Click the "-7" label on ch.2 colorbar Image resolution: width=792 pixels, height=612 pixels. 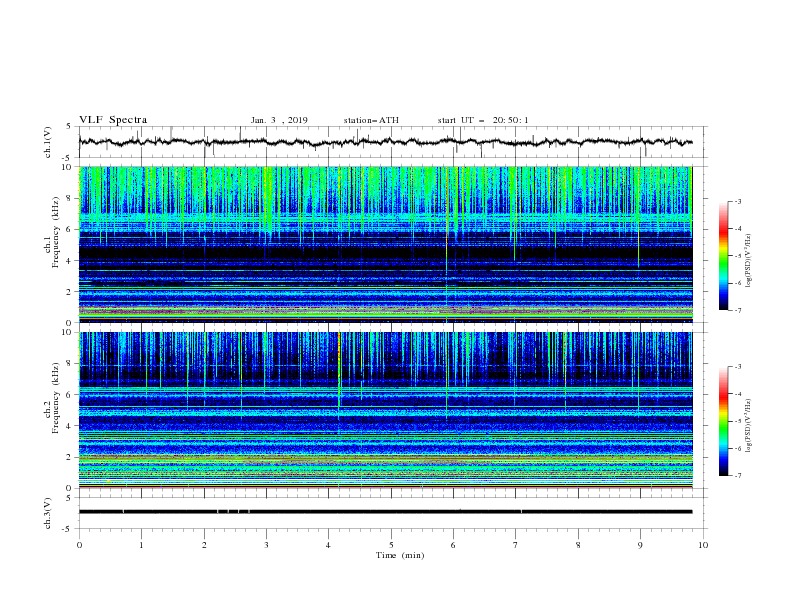pos(737,475)
